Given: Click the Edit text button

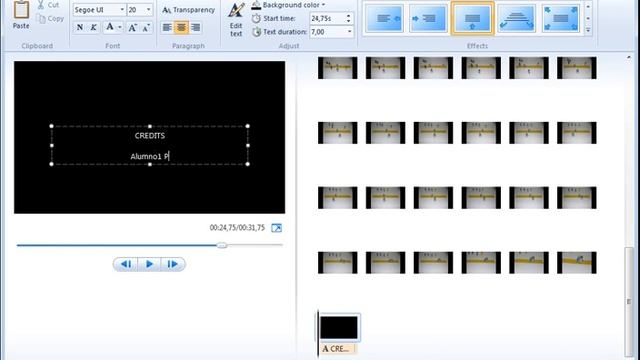Looking at the screenshot, I should [236, 20].
